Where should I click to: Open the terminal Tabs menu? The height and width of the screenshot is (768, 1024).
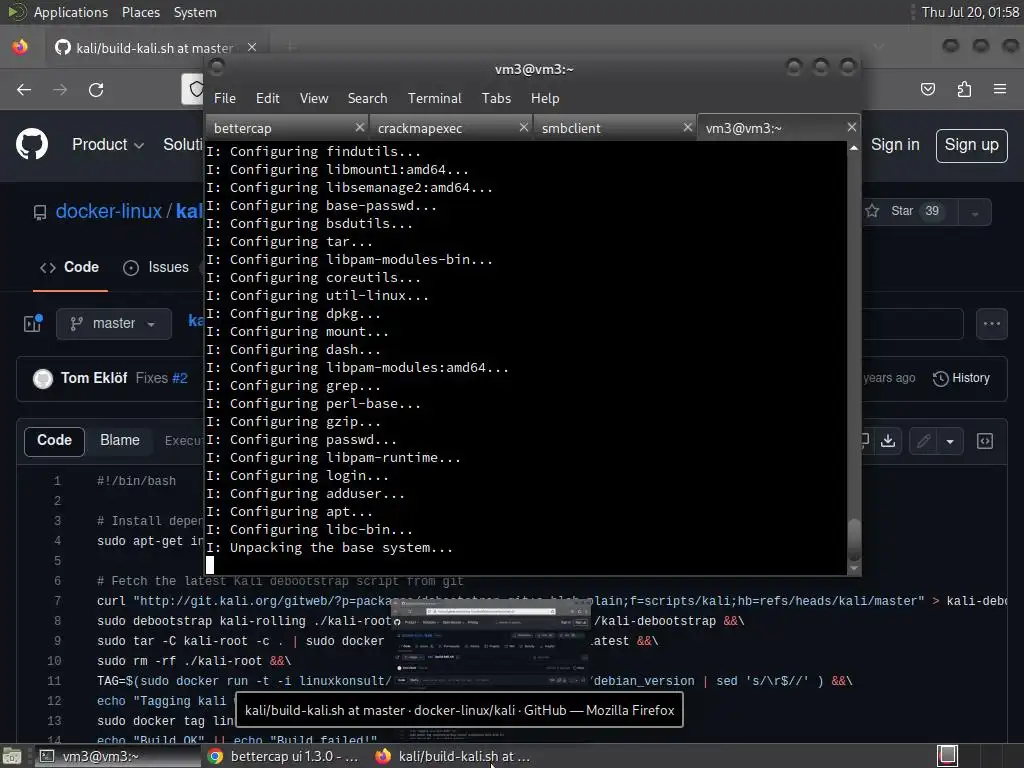point(496,98)
